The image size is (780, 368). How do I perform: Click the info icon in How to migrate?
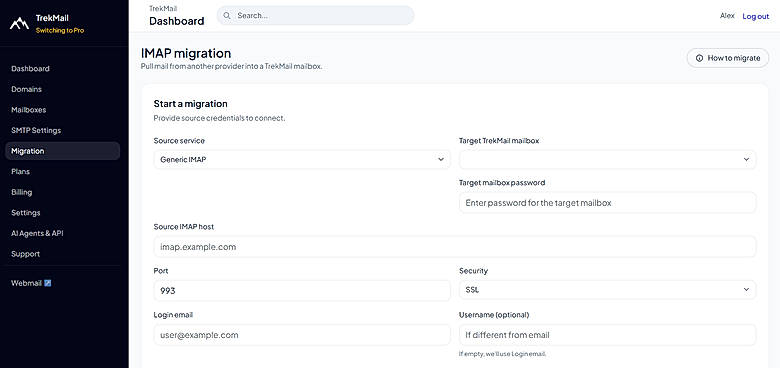699,58
